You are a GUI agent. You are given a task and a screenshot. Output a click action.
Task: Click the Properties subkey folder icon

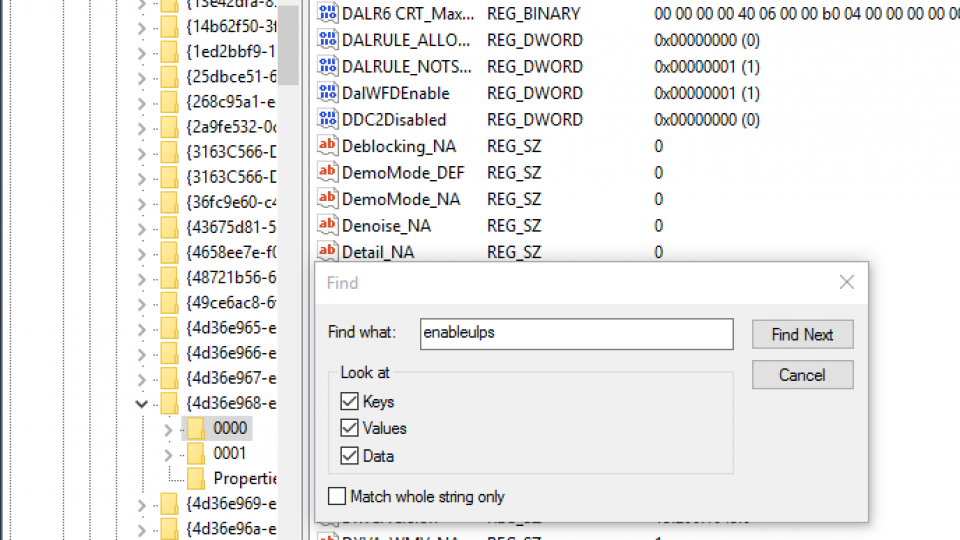click(x=196, y=478)
